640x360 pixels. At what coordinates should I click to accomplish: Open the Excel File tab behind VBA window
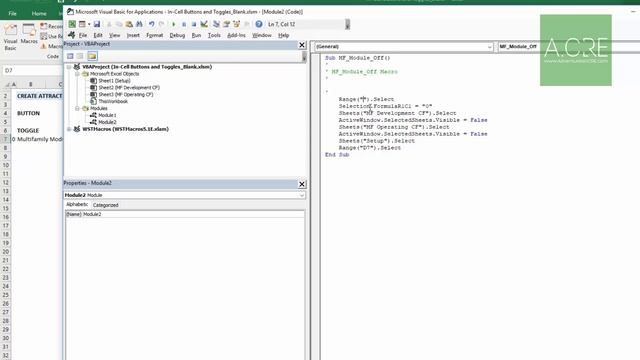point(13,13)
